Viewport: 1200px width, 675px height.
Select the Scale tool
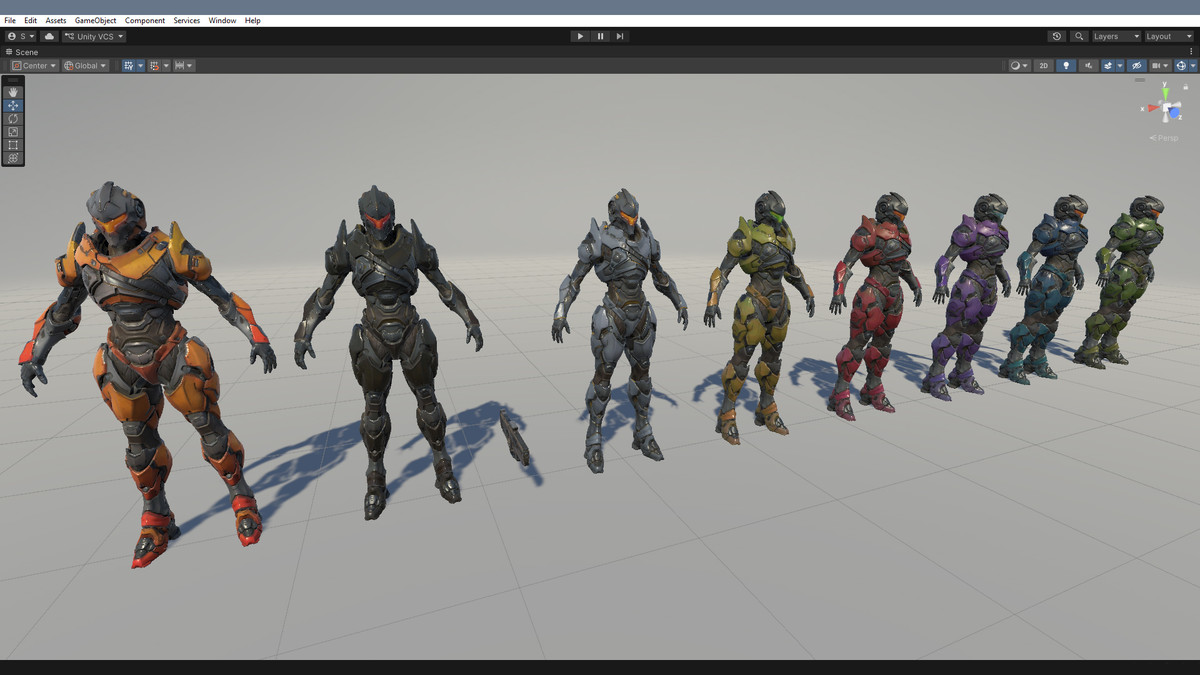pyautogui.click(x=13, y=131)
